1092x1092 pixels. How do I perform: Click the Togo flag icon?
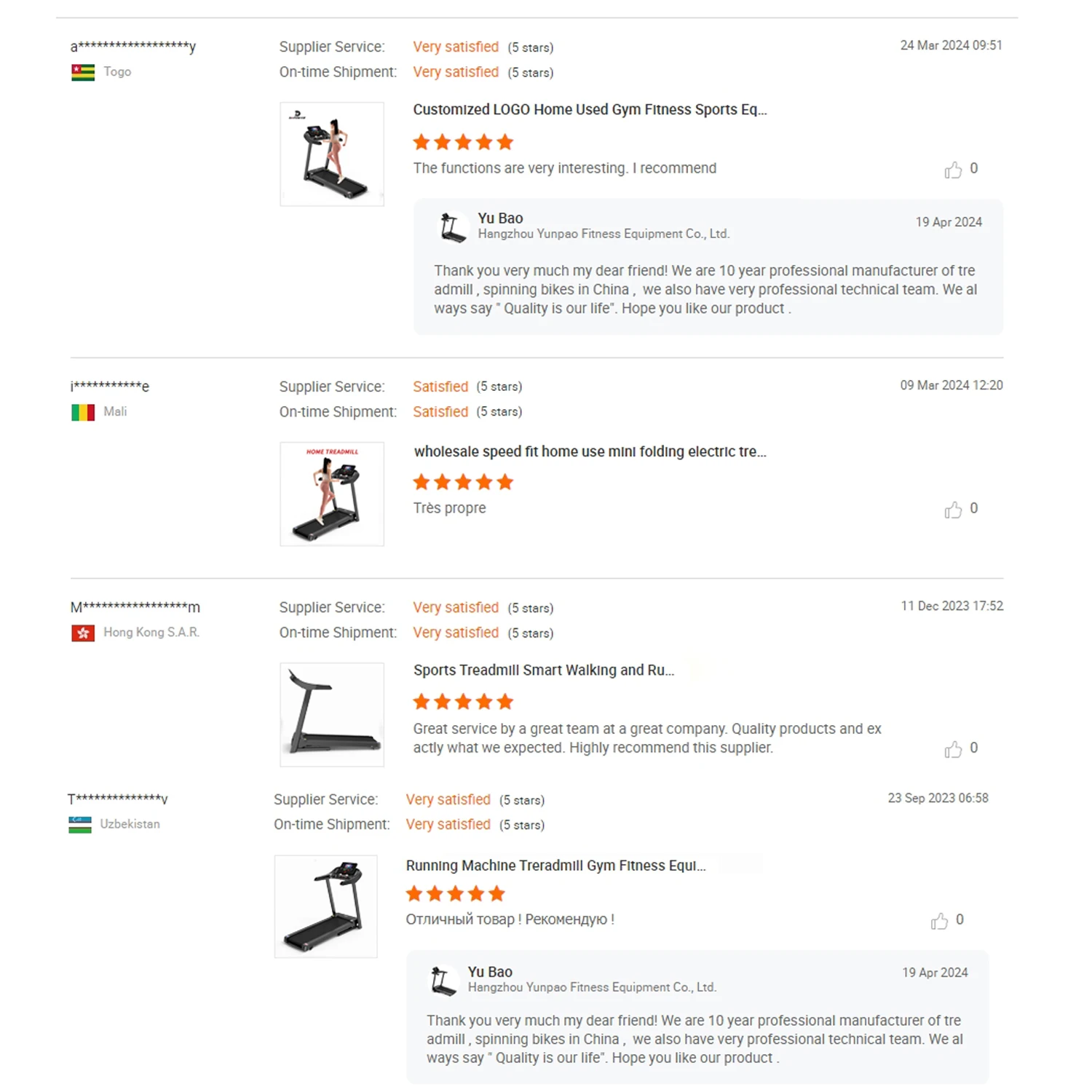tap(83, 73)
